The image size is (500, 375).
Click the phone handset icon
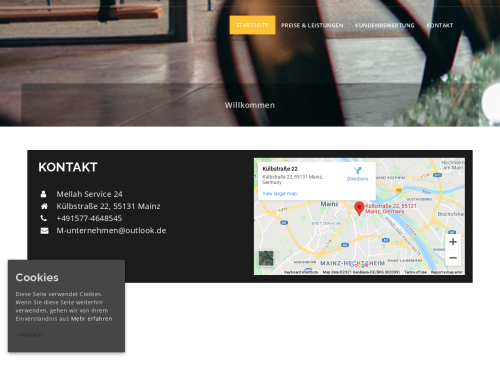(44, 218)
